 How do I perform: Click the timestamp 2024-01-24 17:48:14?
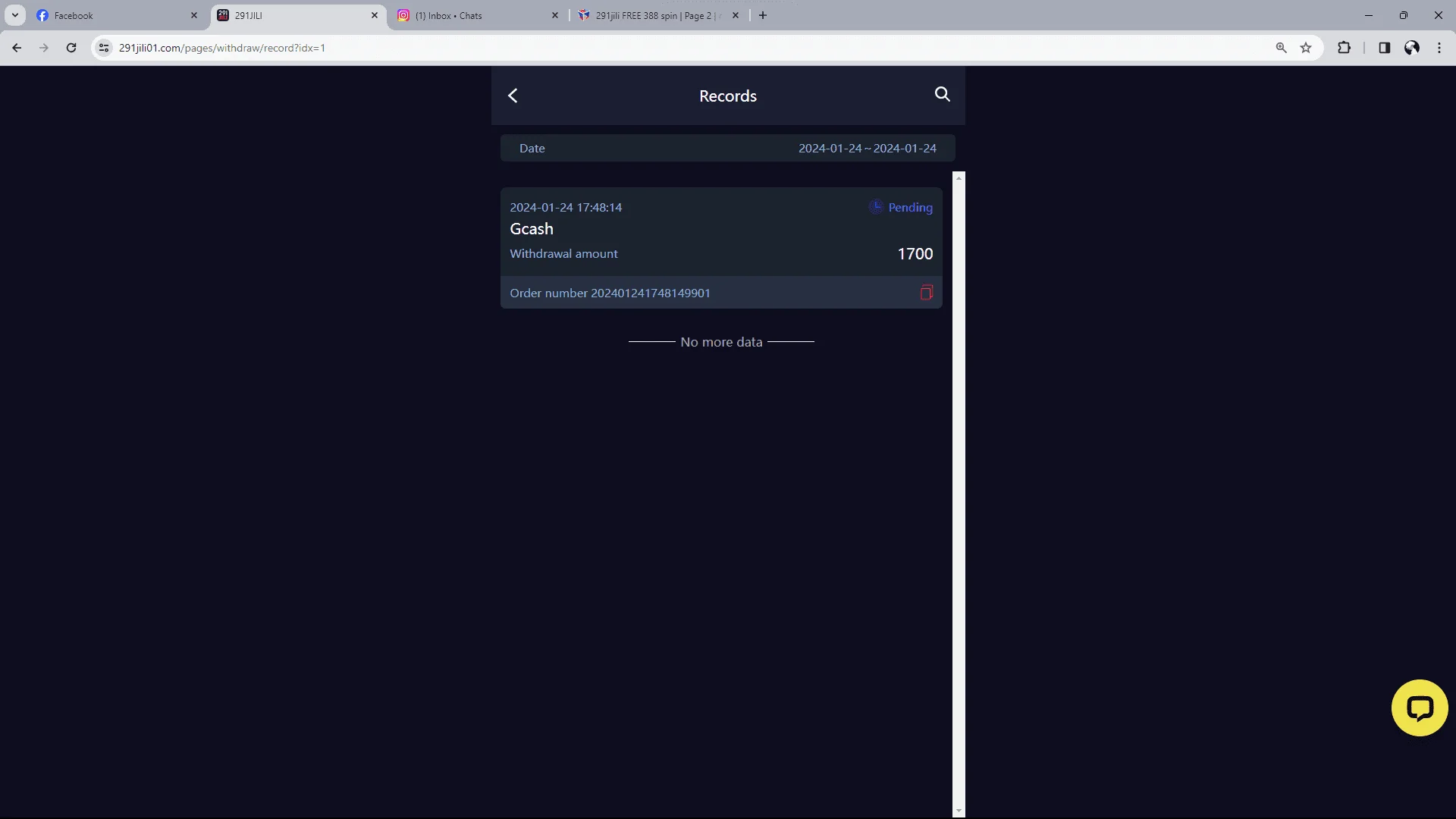pyautogui.click(x=566, y=208)
